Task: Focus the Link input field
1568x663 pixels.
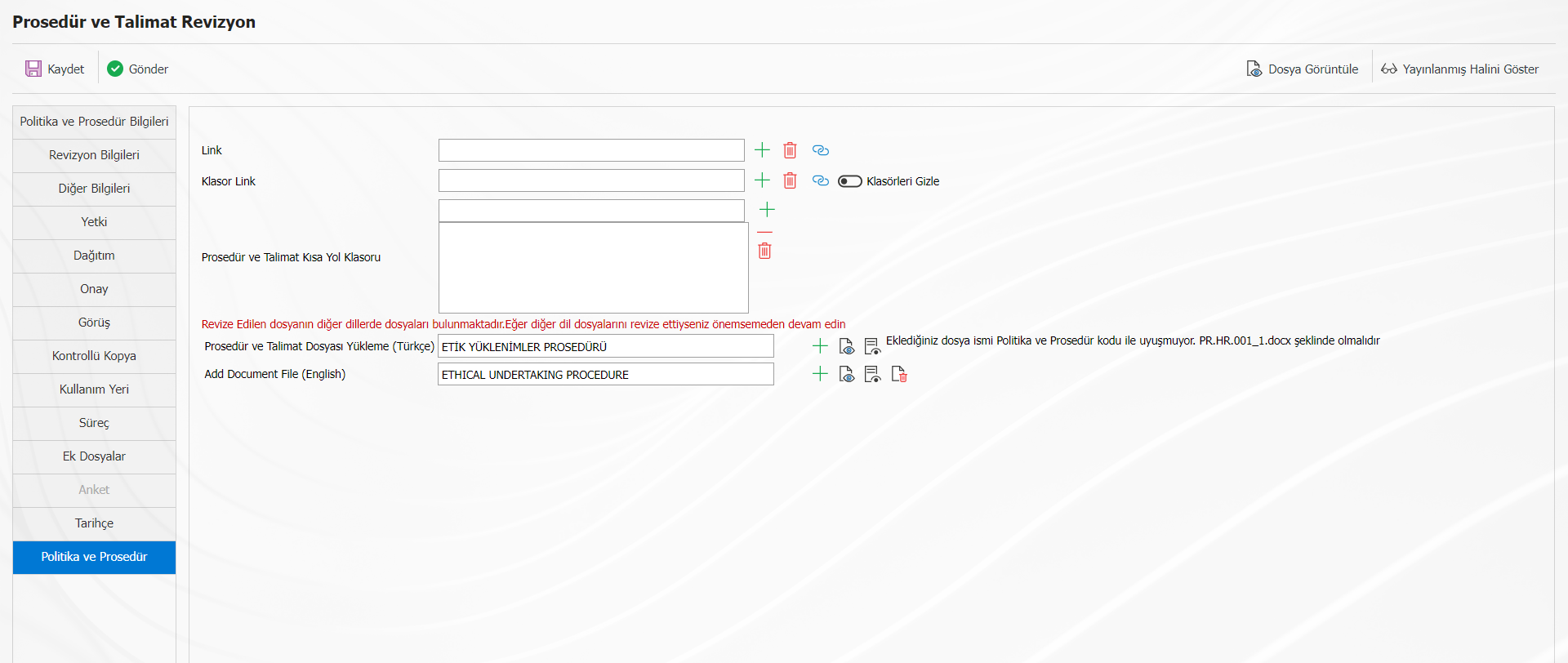Action: (591, 150)
